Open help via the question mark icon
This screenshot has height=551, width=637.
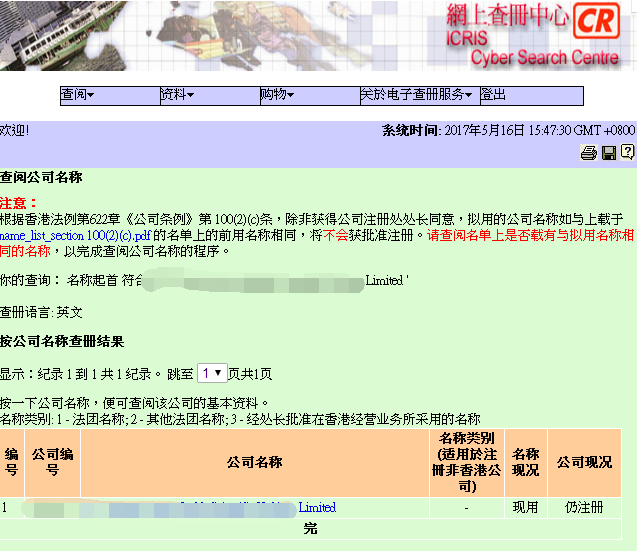click(x=627, y=153)
